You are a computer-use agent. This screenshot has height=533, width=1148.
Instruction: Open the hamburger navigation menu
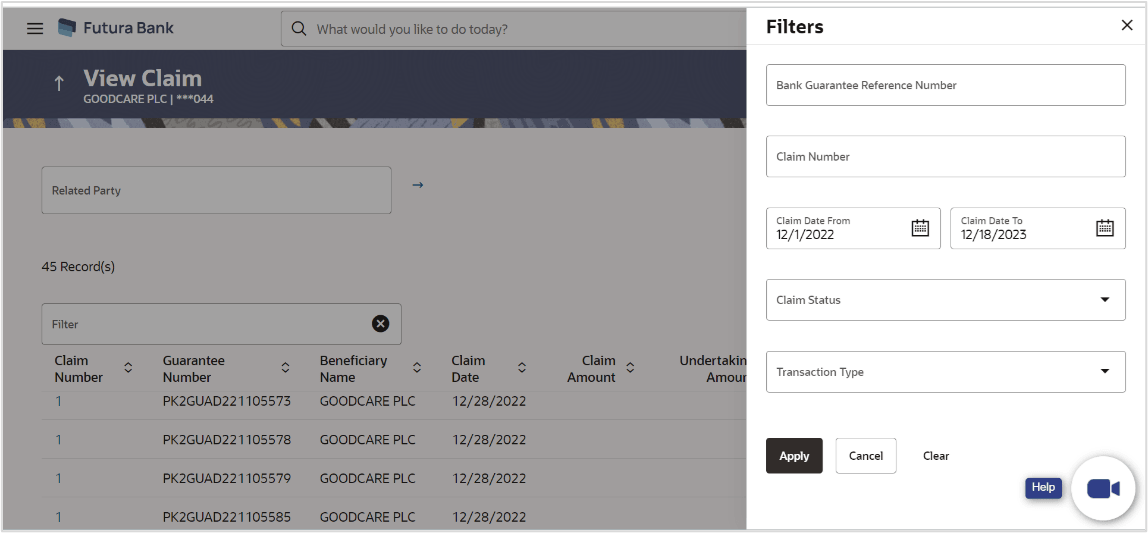click(35, 29)
